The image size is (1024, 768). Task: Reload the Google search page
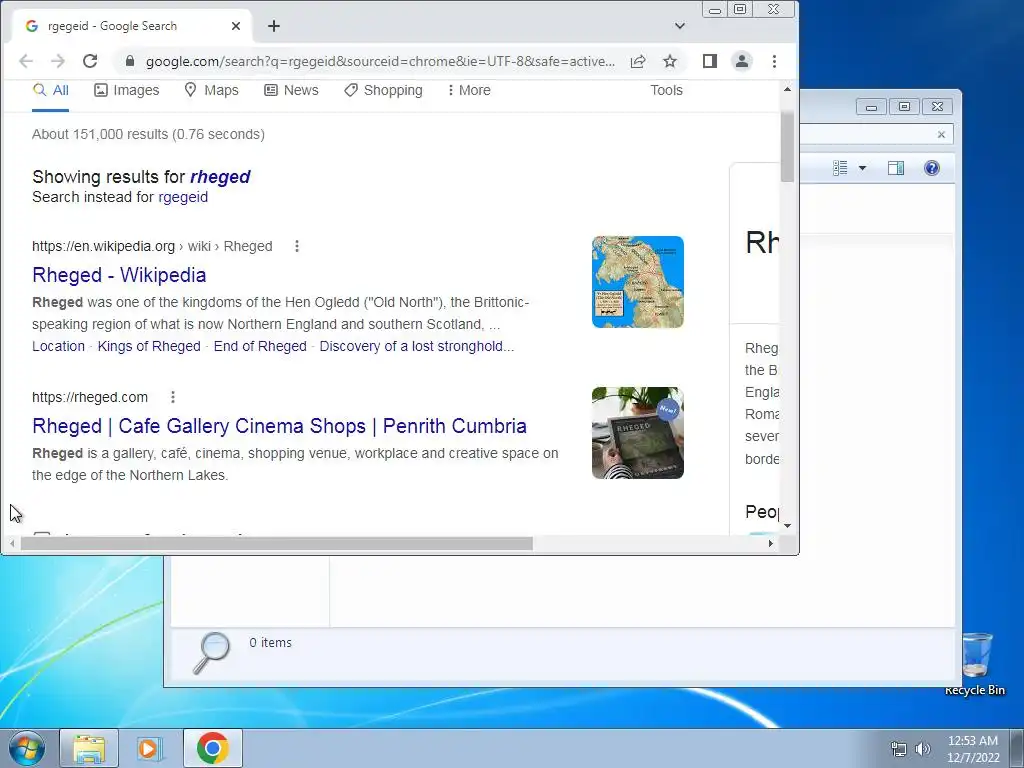(x=90, y=61)
